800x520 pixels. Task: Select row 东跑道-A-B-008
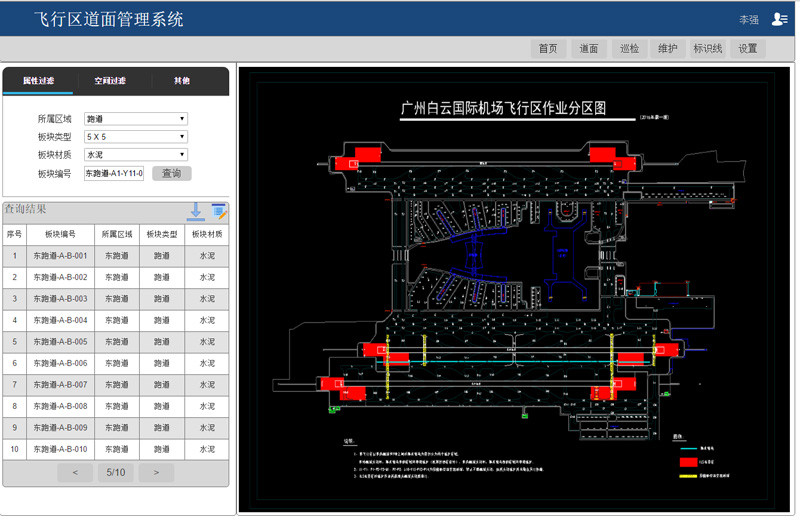point(115,406)
